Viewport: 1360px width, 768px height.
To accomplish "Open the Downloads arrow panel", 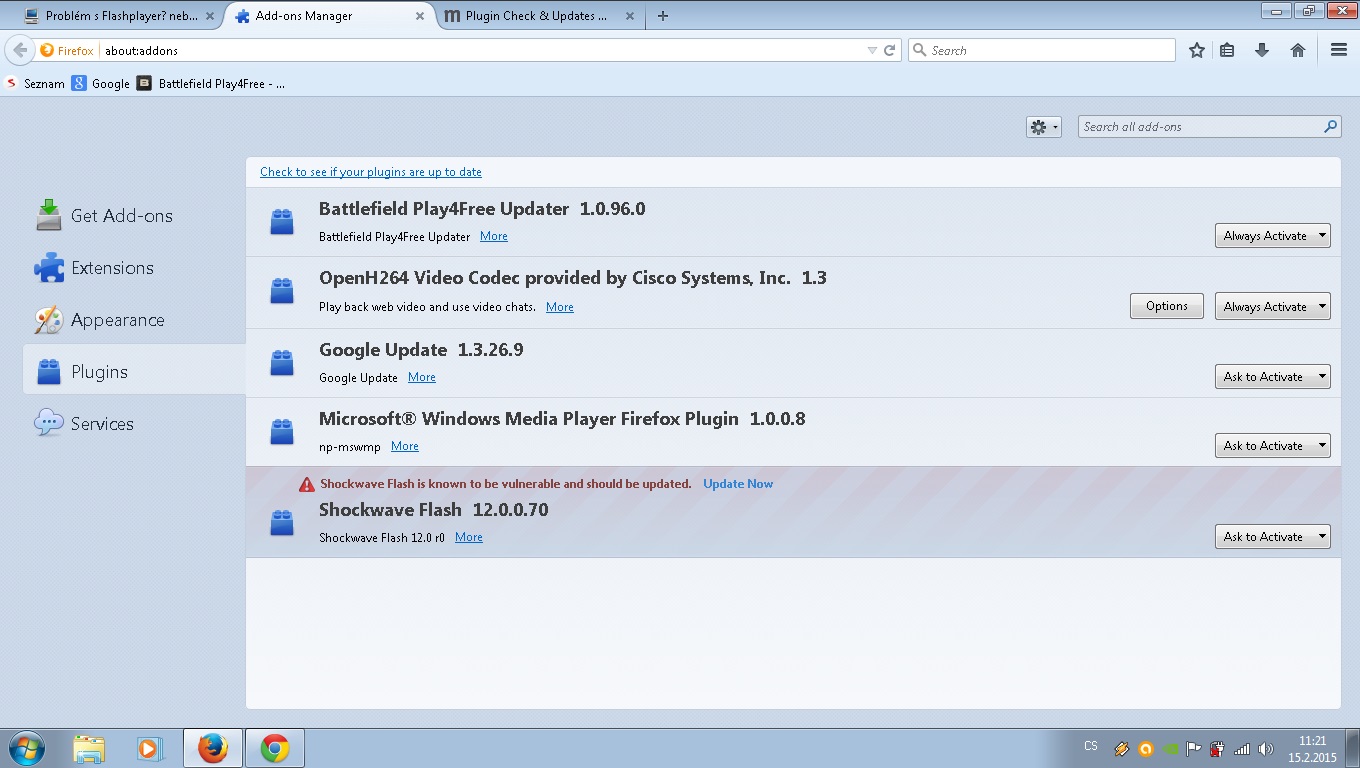I will pyautogui.click(x=1262, y=50).
